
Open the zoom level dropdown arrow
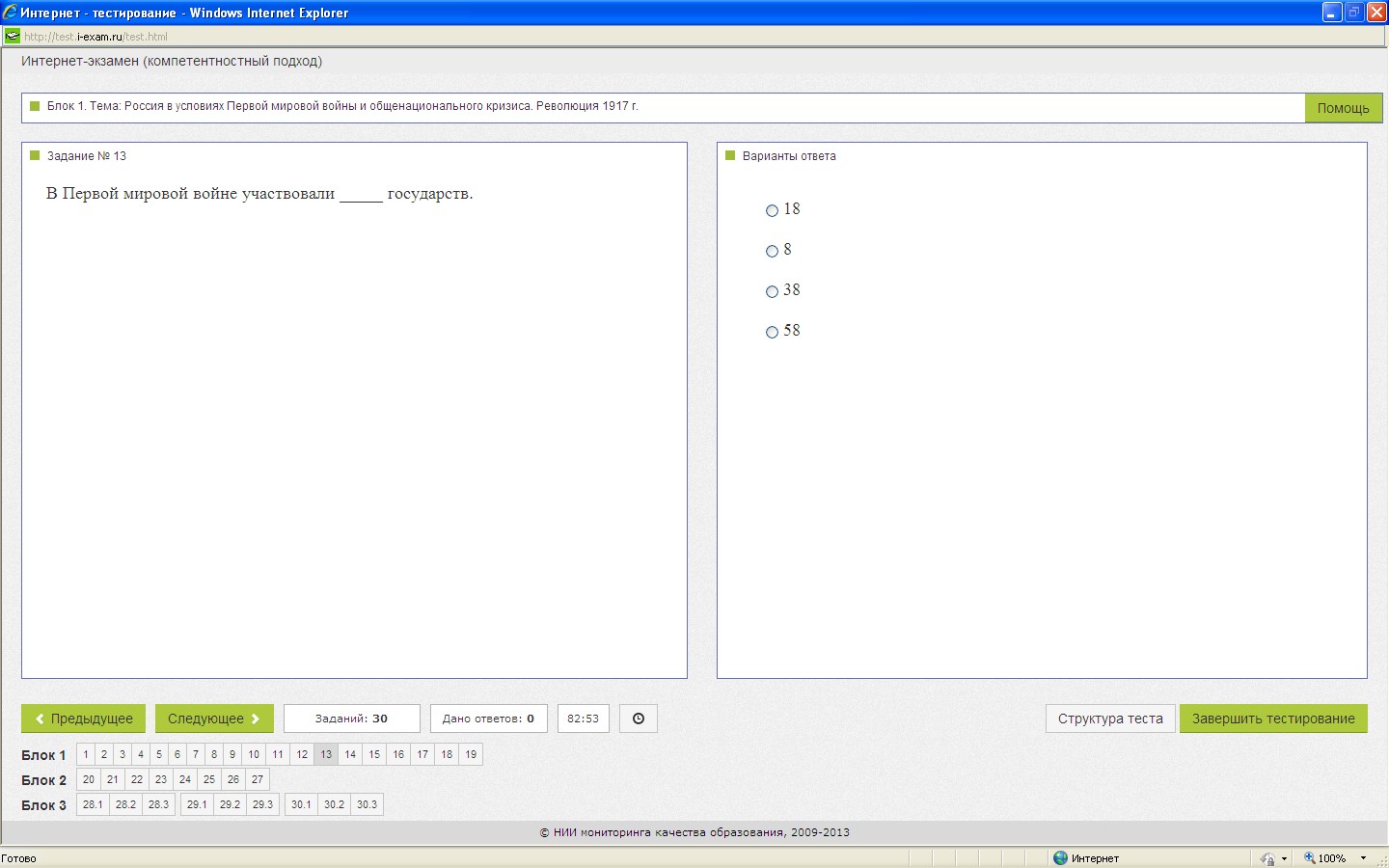[1363, 857]
